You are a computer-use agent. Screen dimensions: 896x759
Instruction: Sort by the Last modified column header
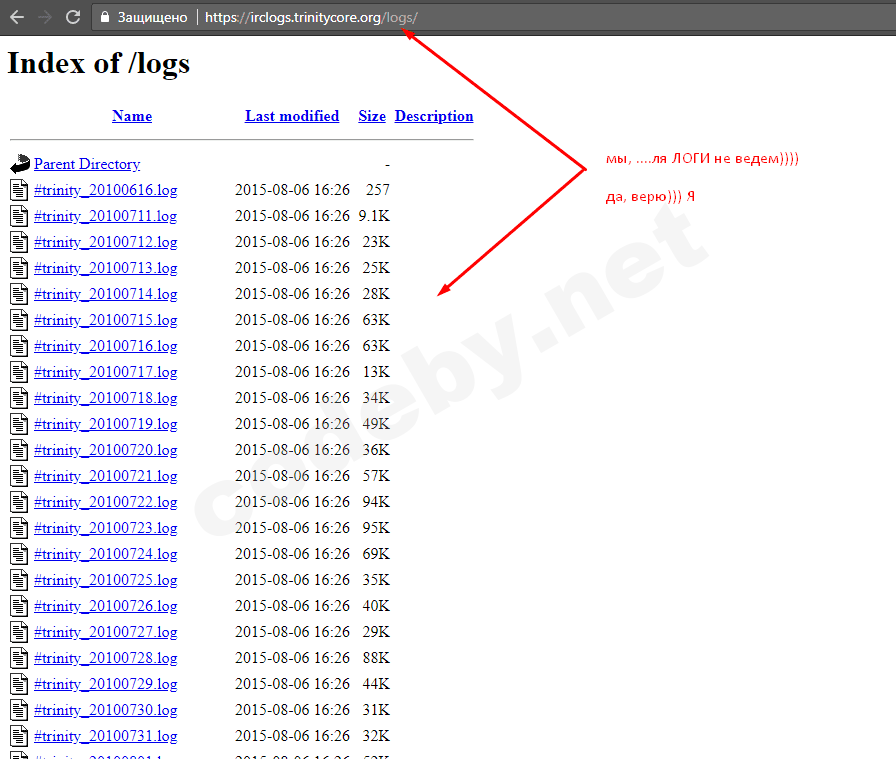[292, 116]
